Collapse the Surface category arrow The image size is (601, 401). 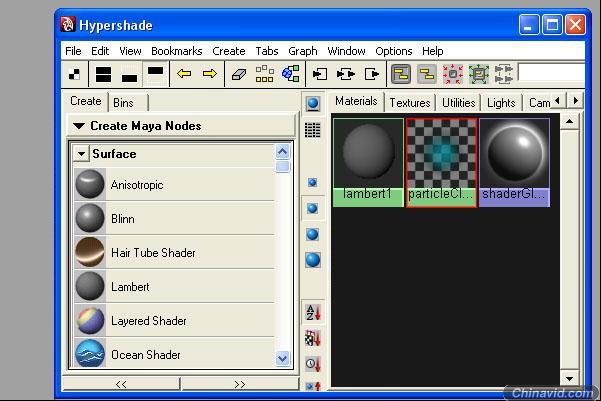point(81,154)
